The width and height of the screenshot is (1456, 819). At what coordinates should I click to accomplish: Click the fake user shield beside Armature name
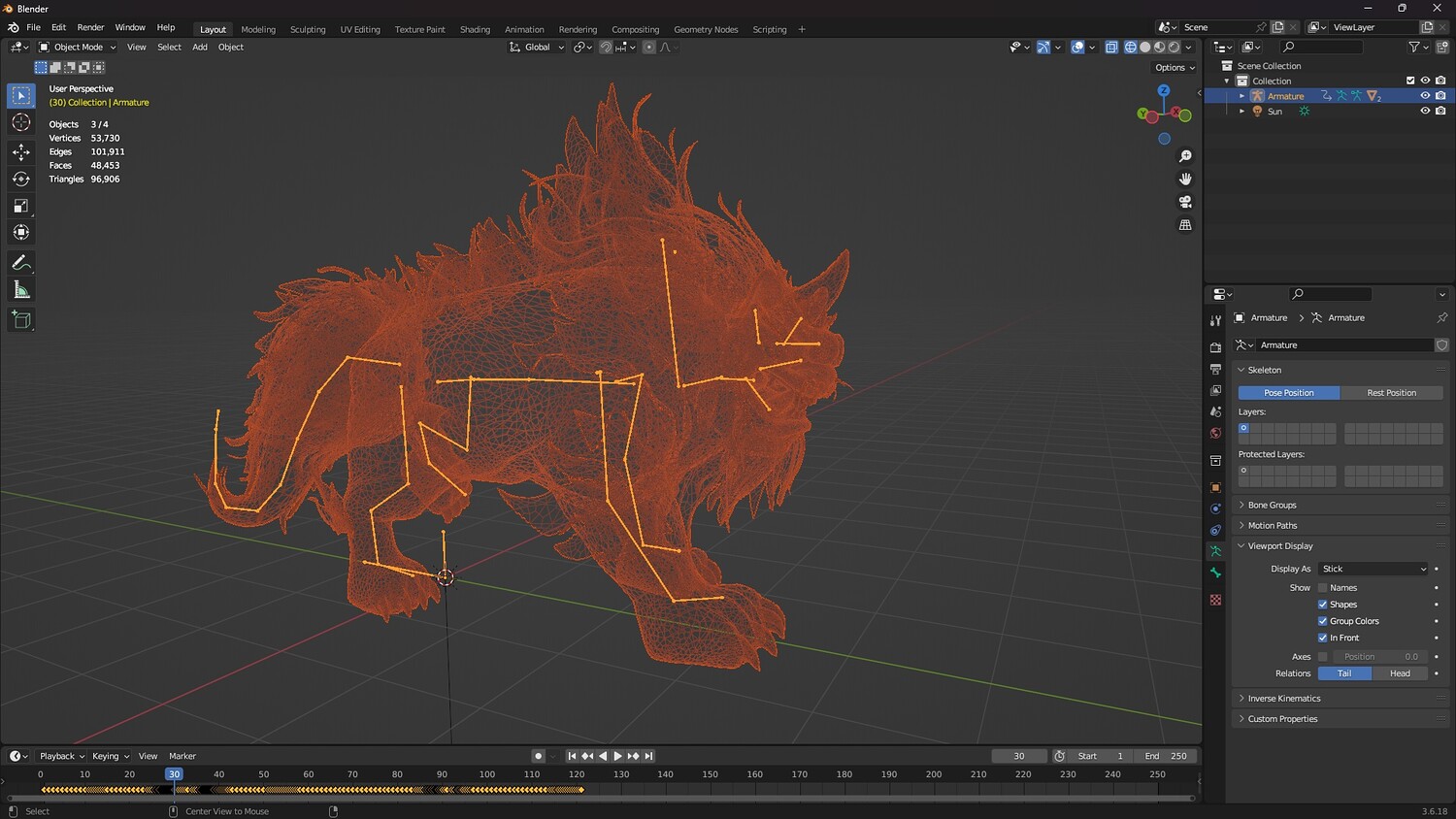pyautogui.click(x=1441, y=345)
